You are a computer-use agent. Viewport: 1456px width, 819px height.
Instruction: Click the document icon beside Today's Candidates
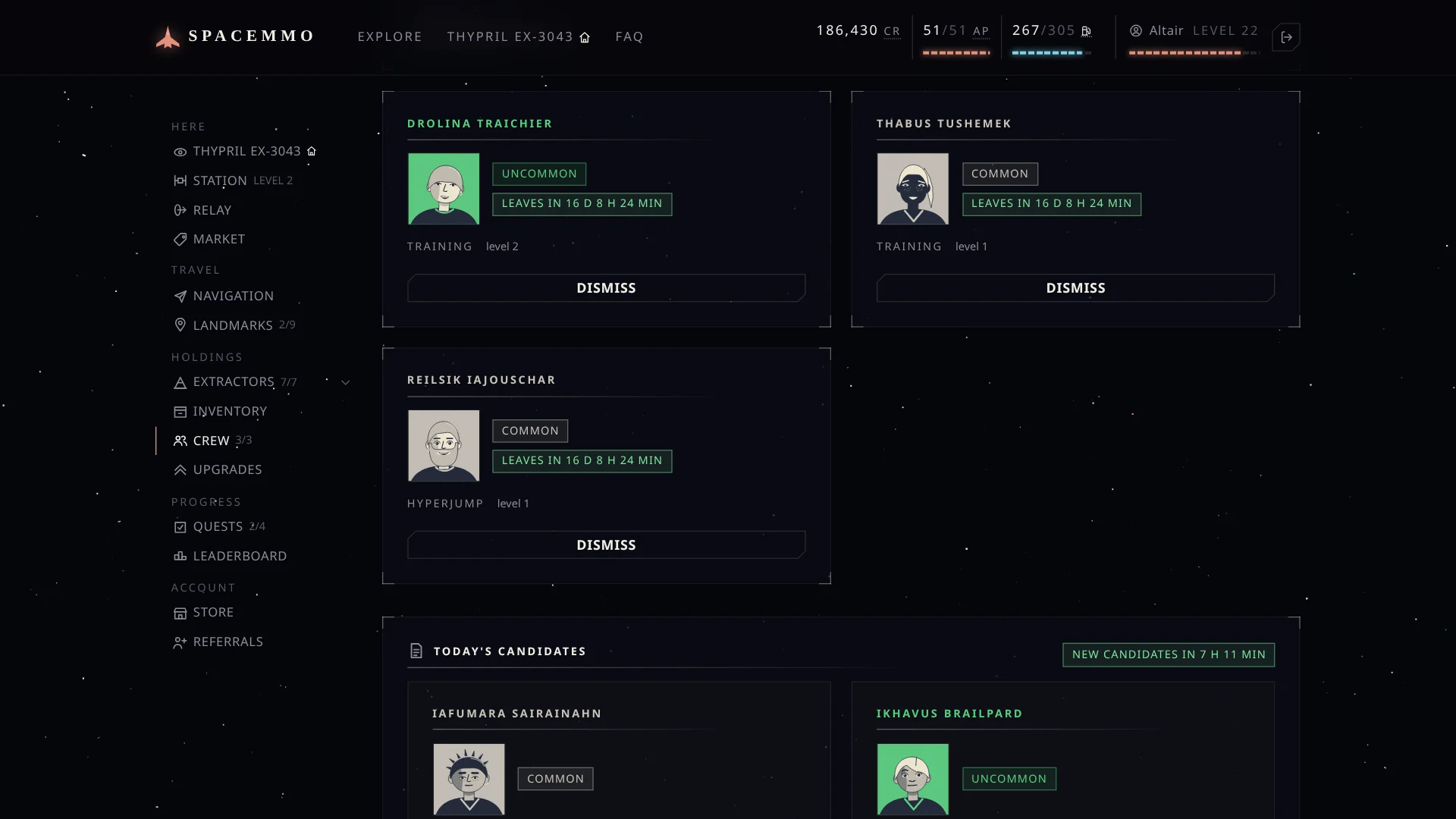click(x=416, y=651)
